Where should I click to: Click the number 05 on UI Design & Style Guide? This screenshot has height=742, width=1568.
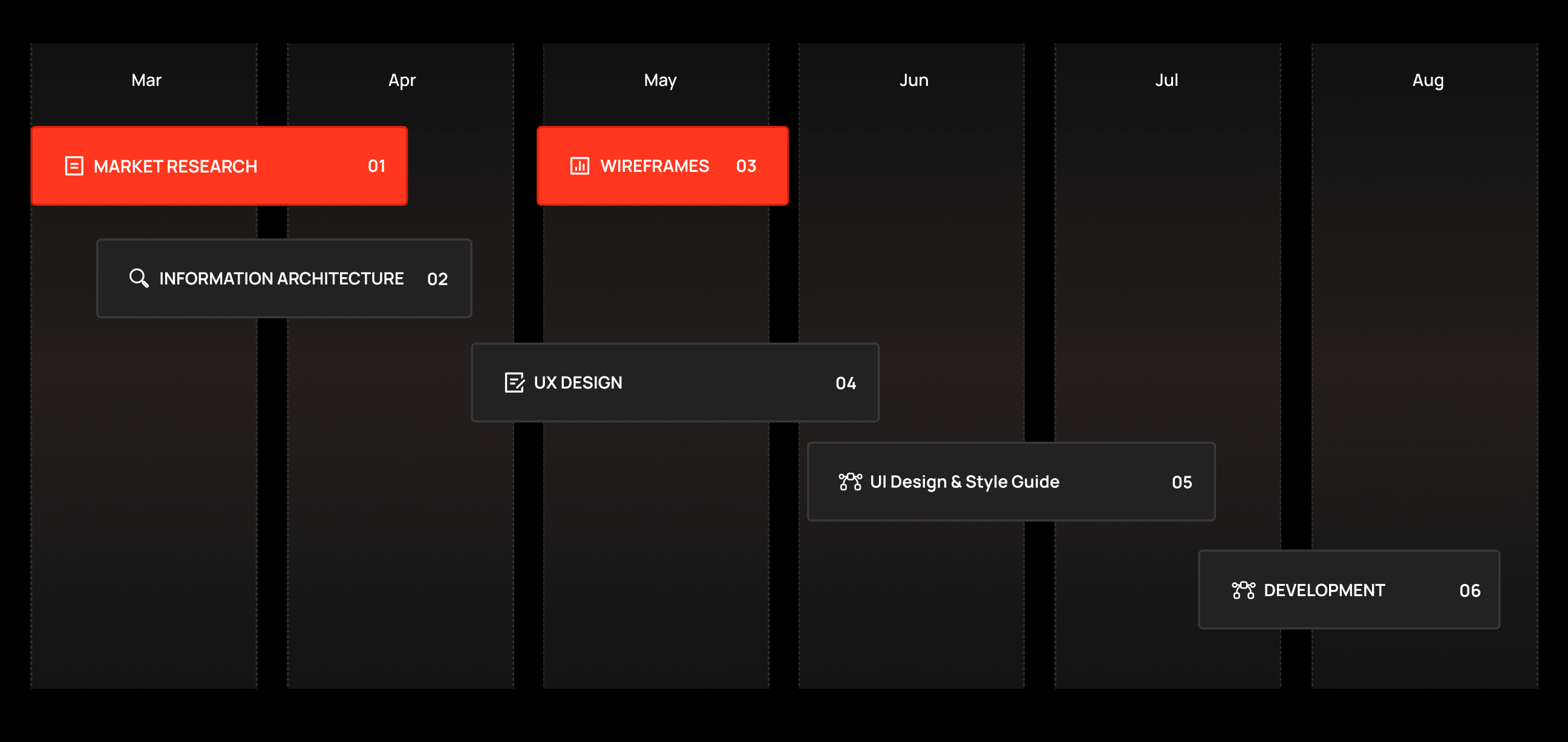tap(1183, 482)
